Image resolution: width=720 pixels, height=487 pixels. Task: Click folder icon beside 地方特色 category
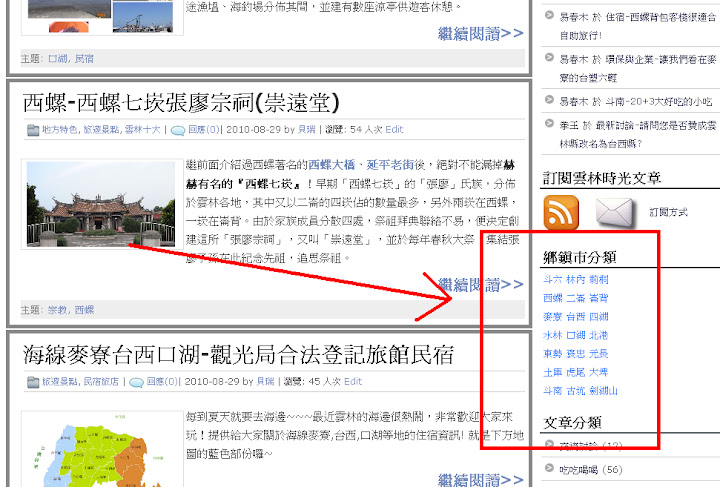[x=33, y=130]
